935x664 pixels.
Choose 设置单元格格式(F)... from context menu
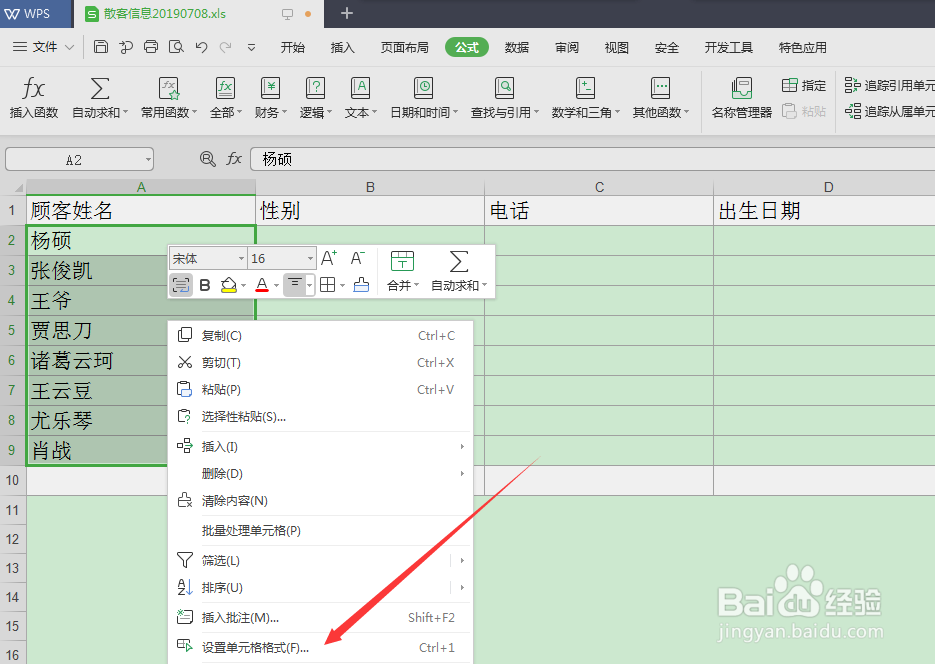pyautogui.click(x=321, y=647)
